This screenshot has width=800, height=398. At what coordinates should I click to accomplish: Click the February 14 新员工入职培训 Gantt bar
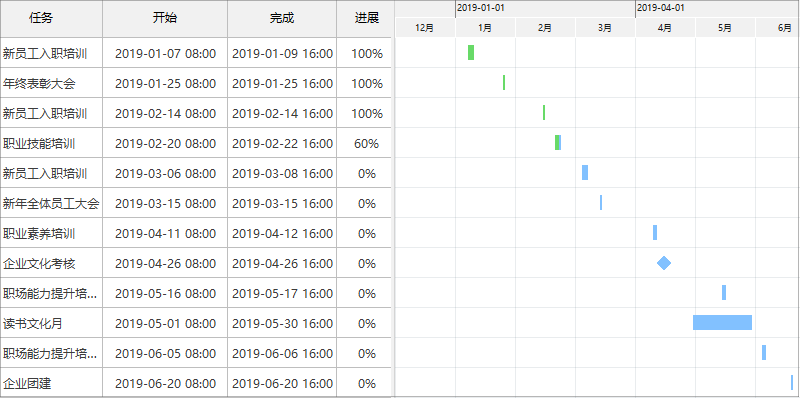[544, 112]
